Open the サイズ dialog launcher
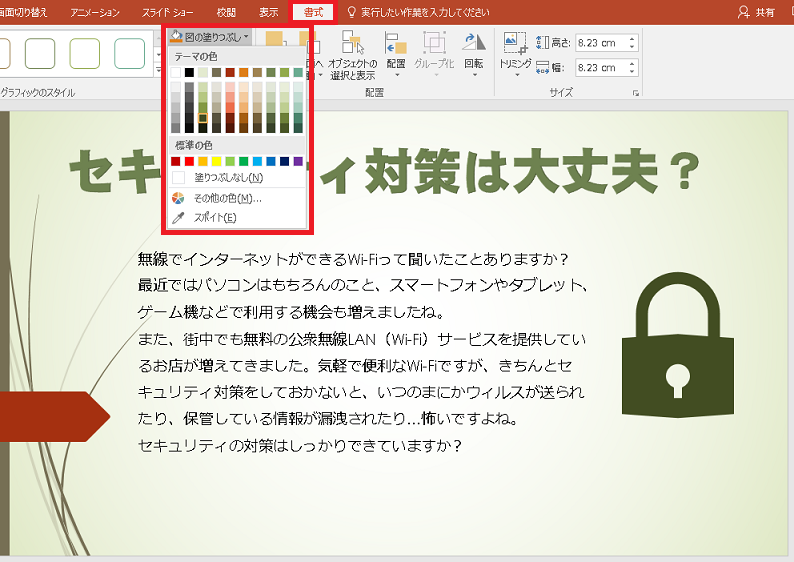 (636, 93)
